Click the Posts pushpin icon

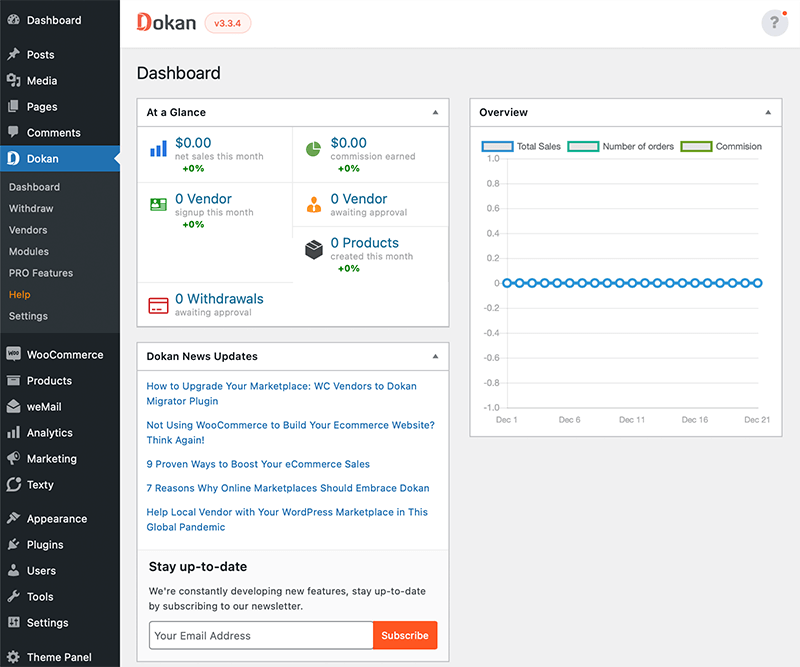(x=13, y=54)
